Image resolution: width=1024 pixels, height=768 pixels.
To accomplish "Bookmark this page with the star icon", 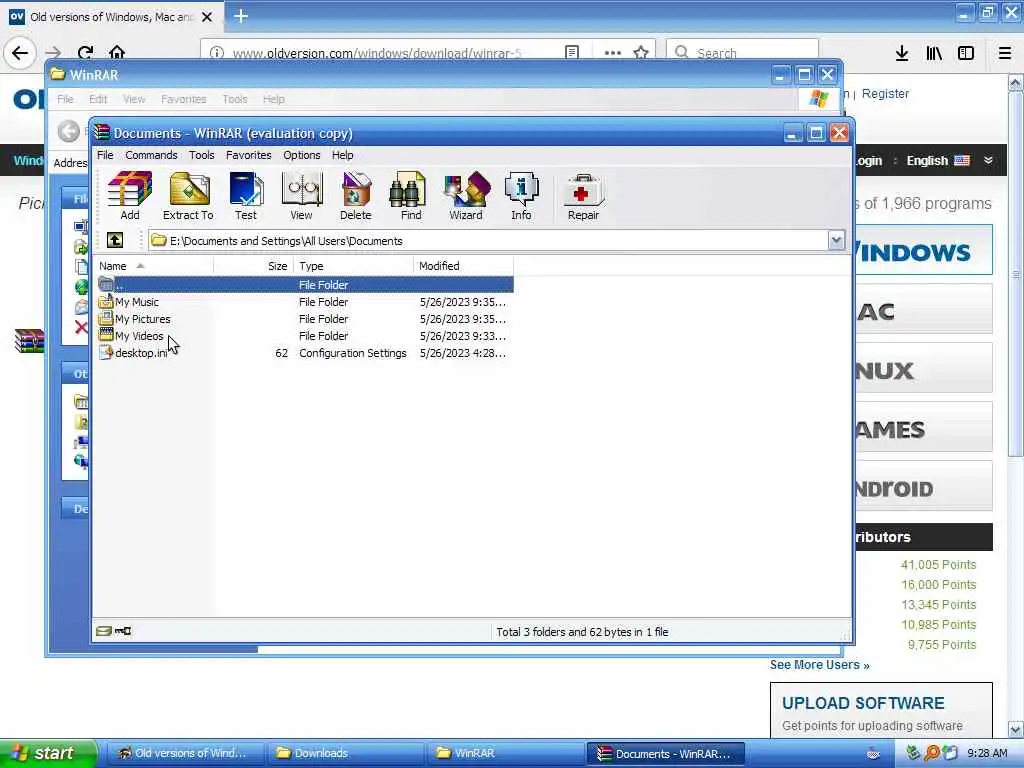I will point(641,52).
